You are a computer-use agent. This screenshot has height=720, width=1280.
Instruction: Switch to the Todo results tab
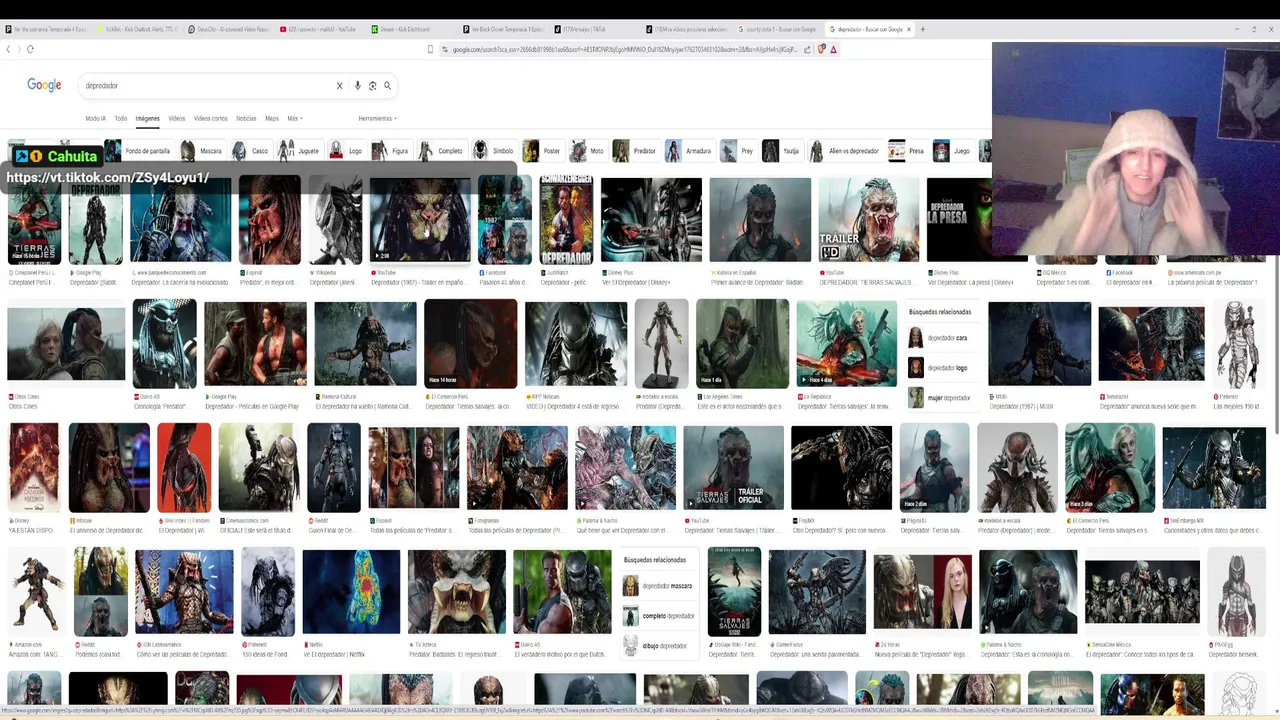120,118
